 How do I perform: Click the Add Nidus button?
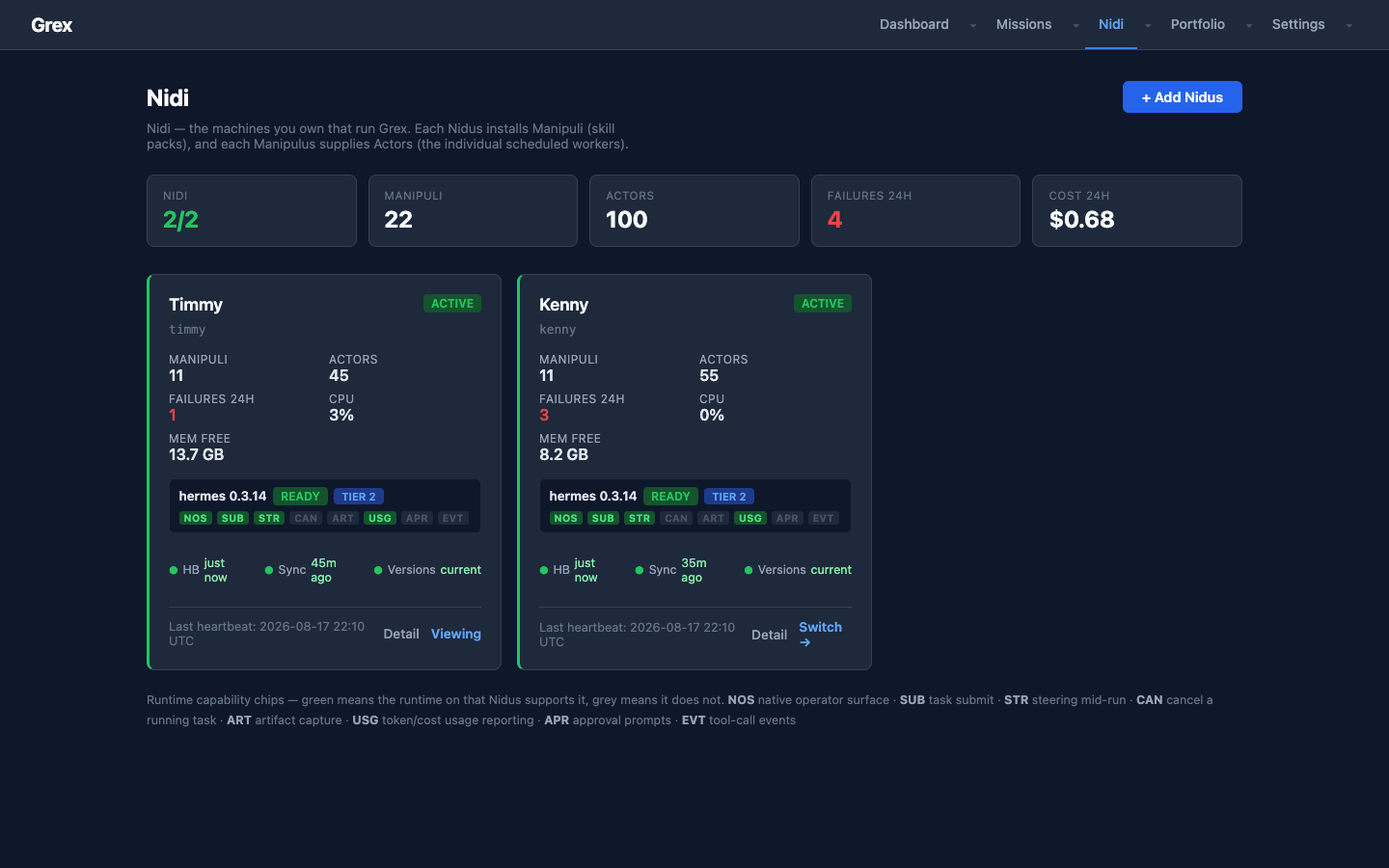point(1182,96)
